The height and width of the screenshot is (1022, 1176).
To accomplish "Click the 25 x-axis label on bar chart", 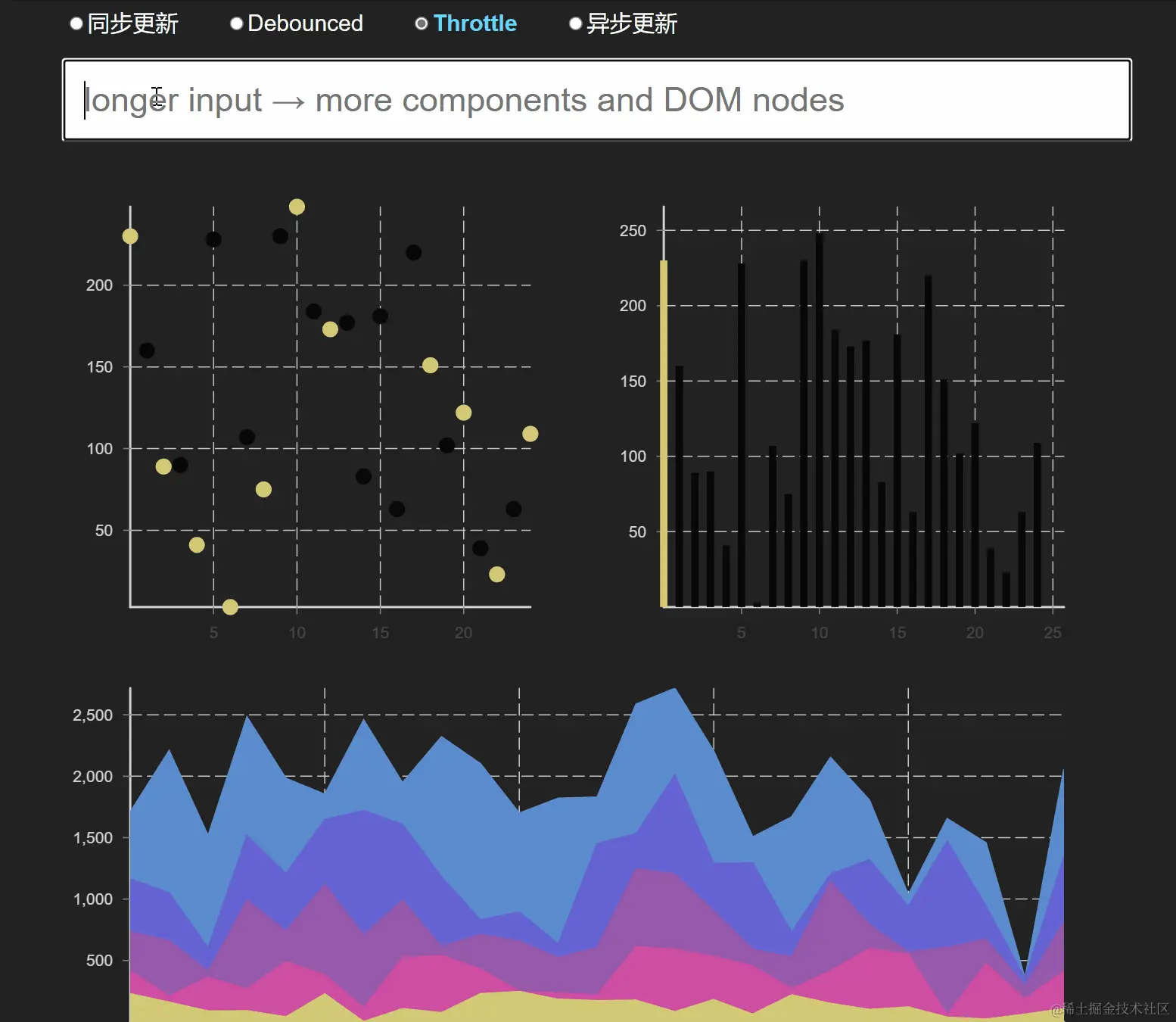I will (x=1053, y=632).
